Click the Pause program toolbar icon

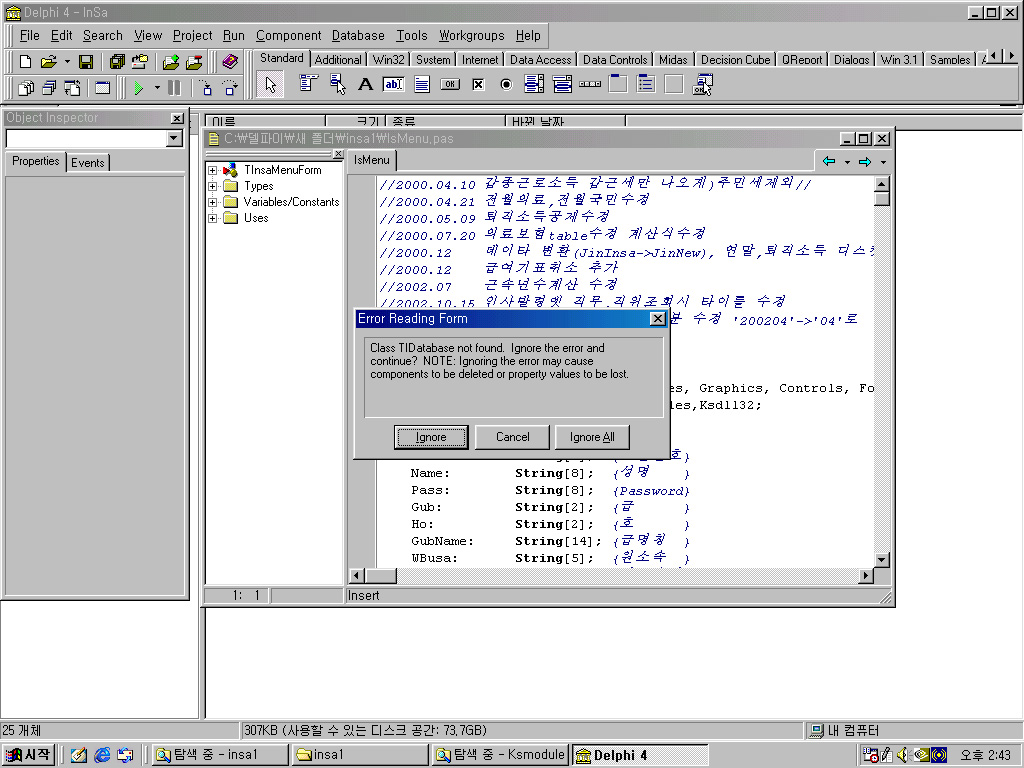coord(175,88)
